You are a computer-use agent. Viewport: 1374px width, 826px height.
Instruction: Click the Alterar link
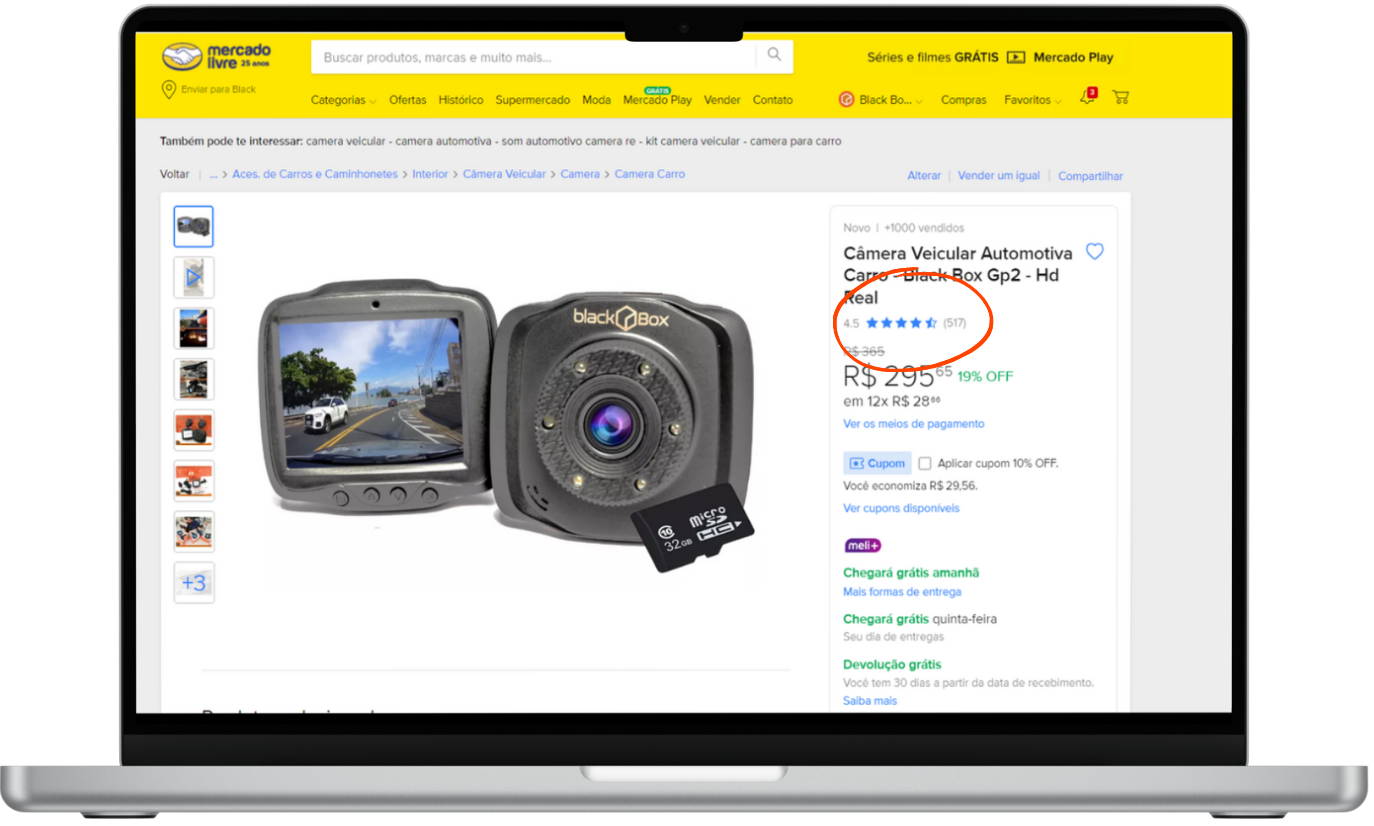[x=924, y=176]
